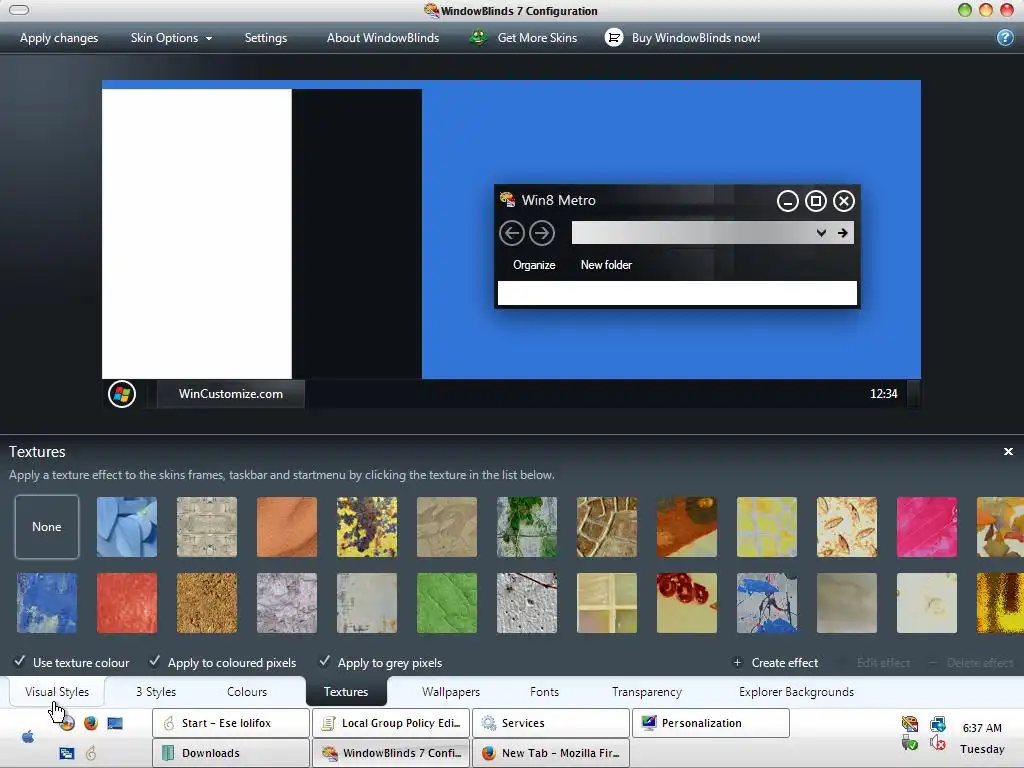
Task: Click the WindowBlinds tray icon
Action: 910,724
